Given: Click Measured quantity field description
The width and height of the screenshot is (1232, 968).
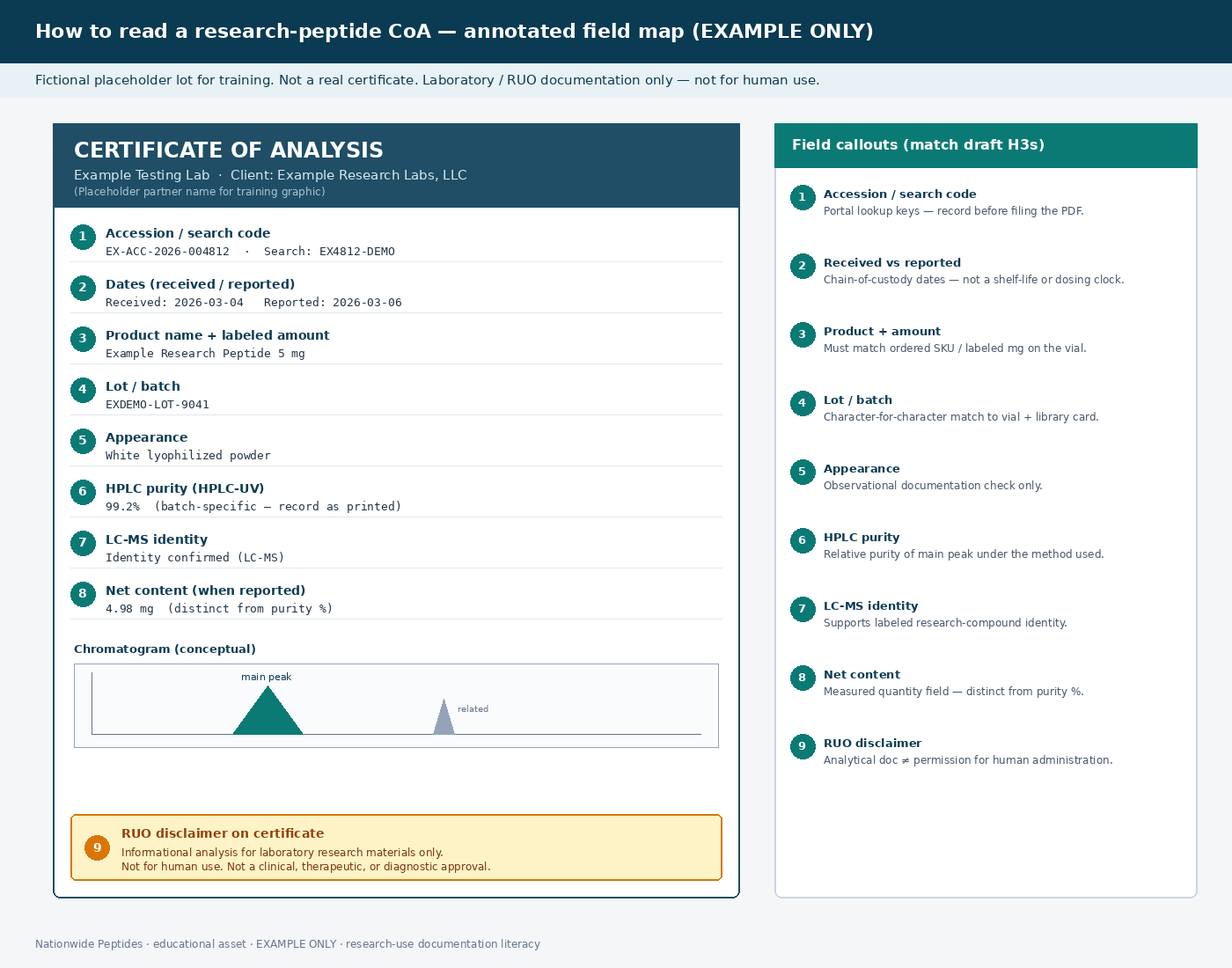Looking at the screenshot, I should 953,692.
